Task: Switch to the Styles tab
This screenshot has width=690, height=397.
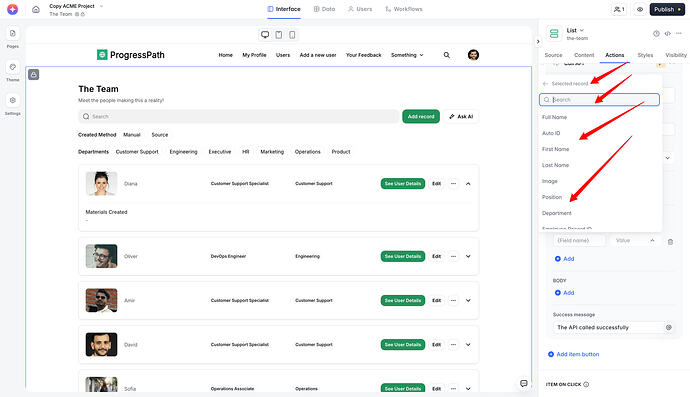Action: (x=645, y=55)
